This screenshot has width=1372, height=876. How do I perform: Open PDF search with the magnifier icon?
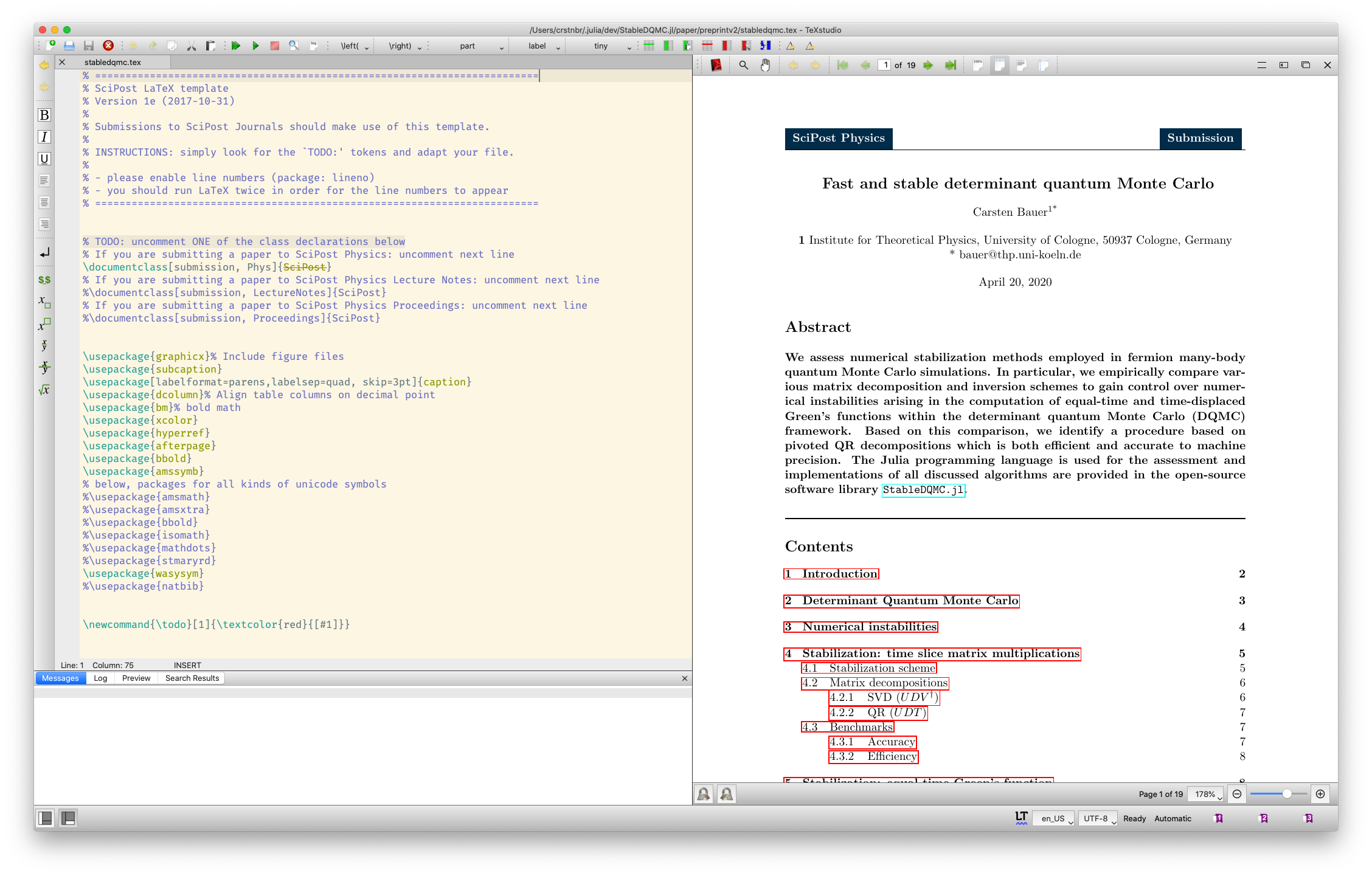[743, 65]
